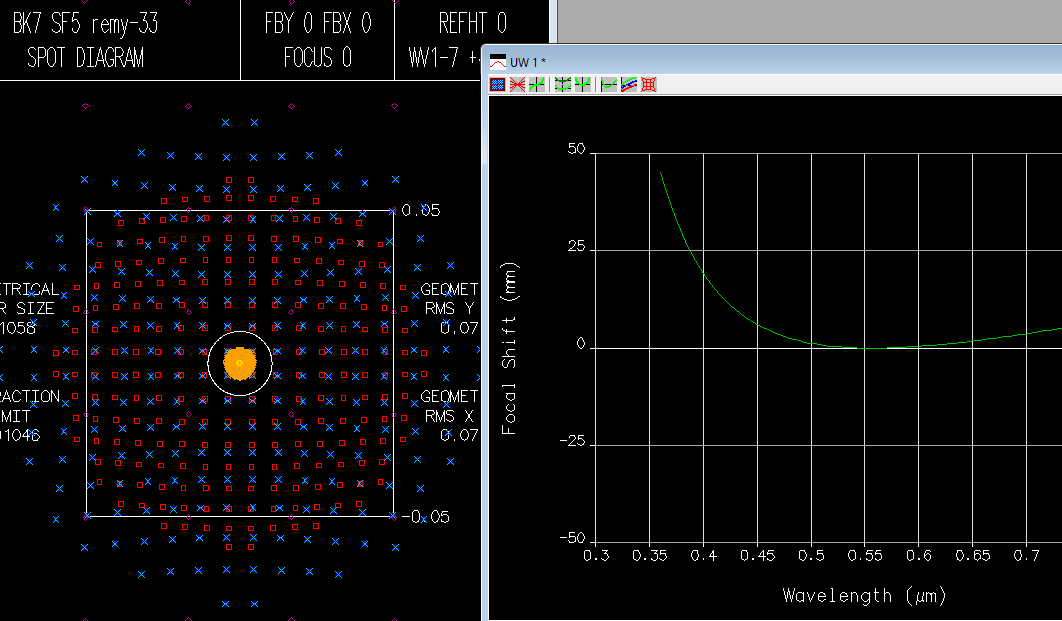1062x621 pixels.
Task: Click the 'Focal Shift (mm)' axis label
Action: coord(509,348)
